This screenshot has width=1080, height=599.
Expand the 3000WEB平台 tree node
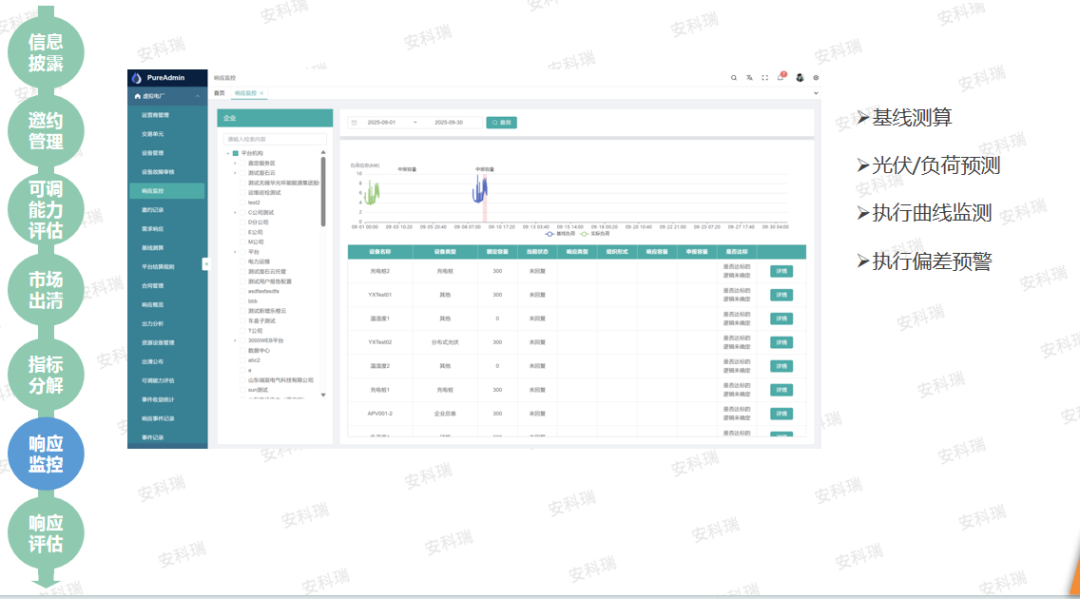(235, 341)
